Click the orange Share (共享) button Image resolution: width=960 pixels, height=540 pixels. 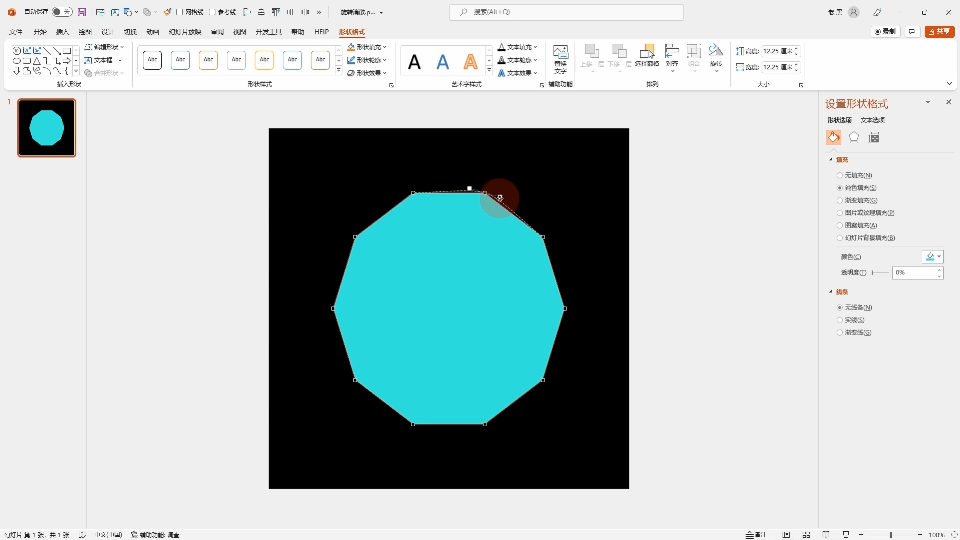click(x=939, y=32)
